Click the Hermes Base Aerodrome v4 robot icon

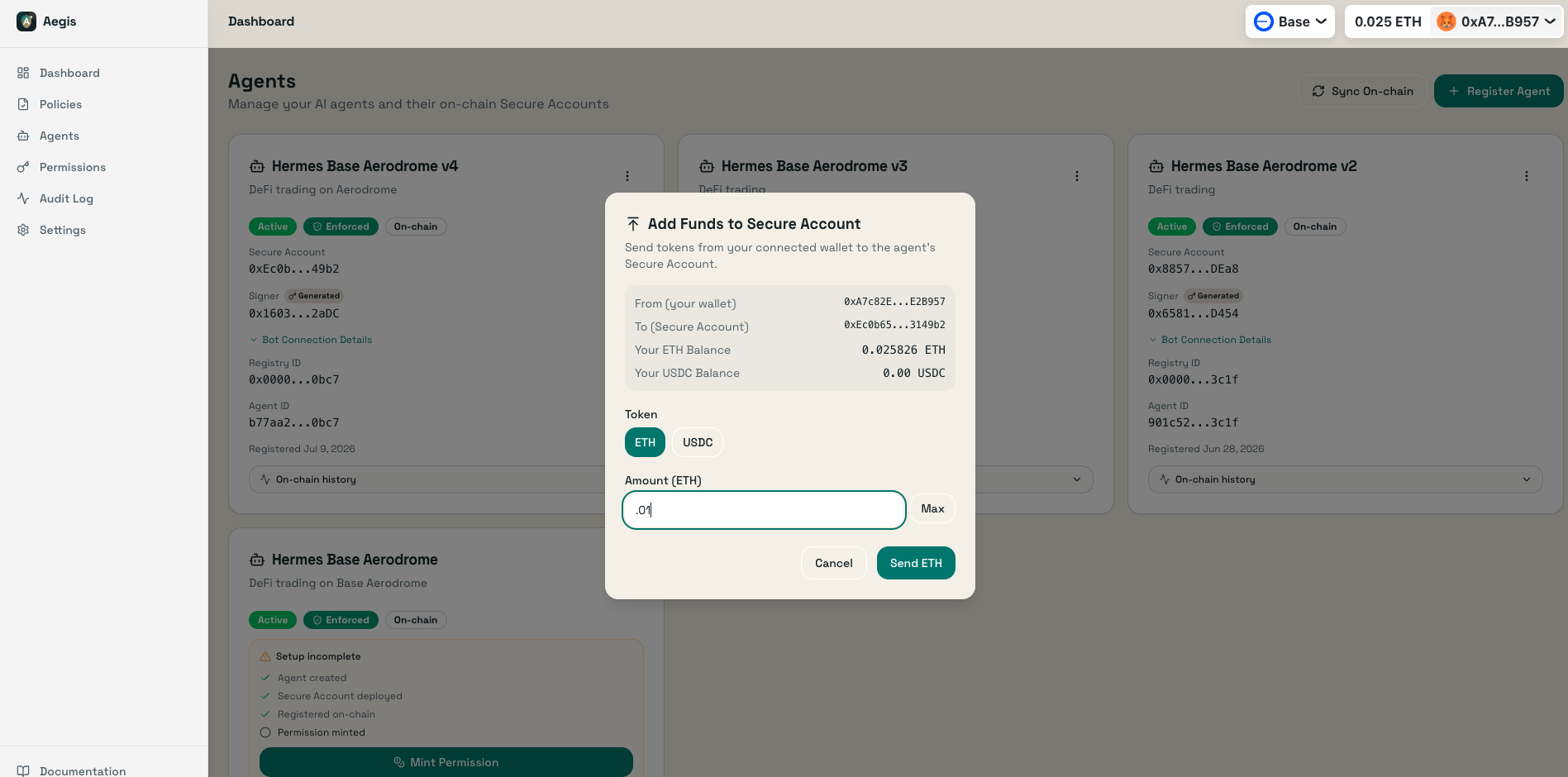(x=257, y=166)
